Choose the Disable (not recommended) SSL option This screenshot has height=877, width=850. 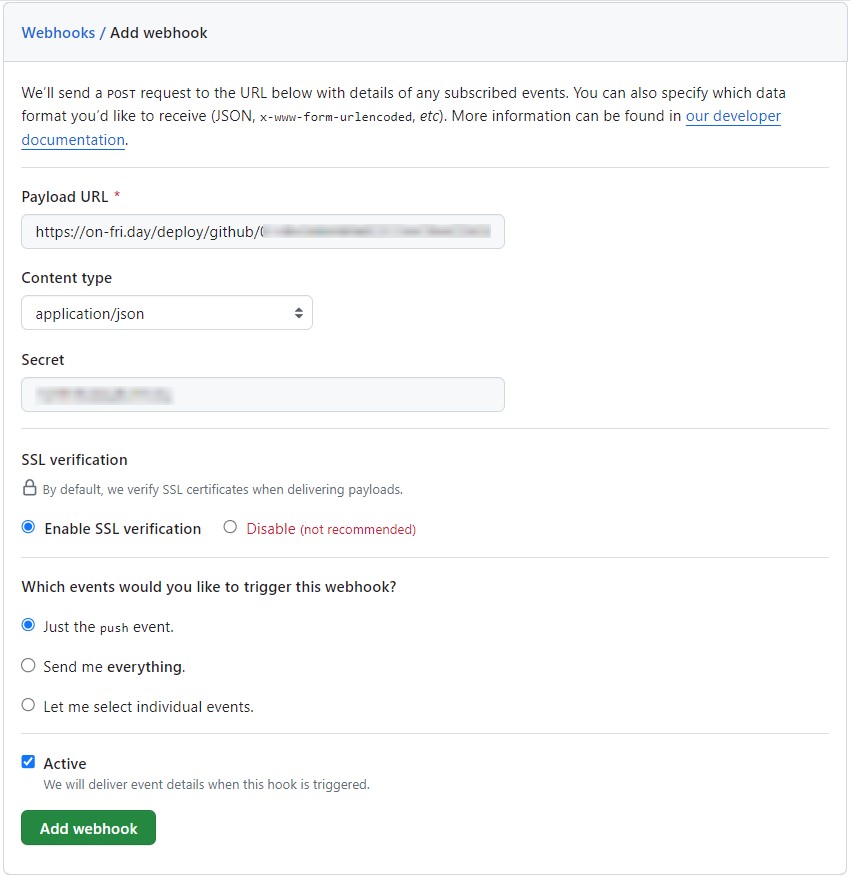pyautogui.click(x=230, y=527)
